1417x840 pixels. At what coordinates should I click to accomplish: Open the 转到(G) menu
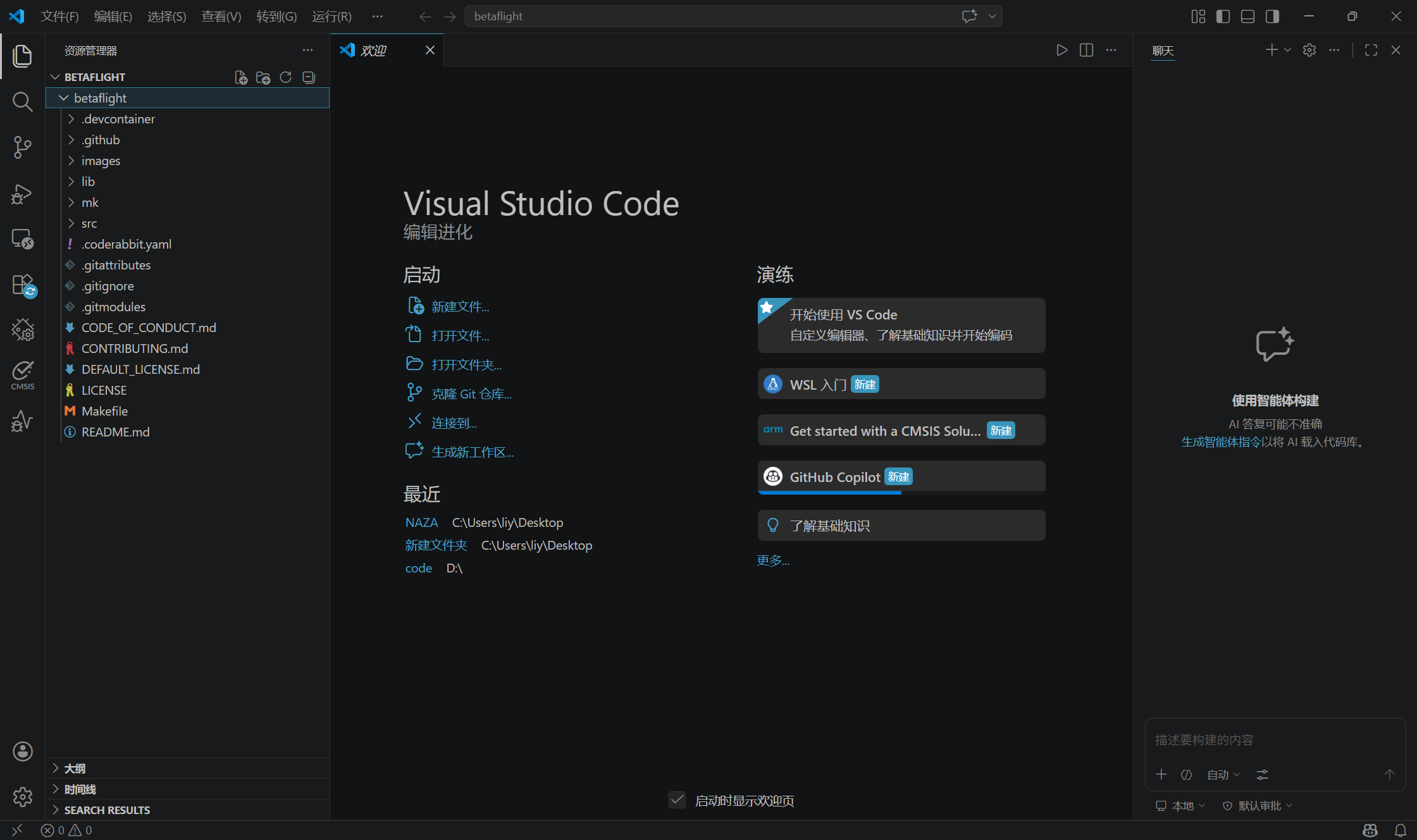(x=276, y=16)
